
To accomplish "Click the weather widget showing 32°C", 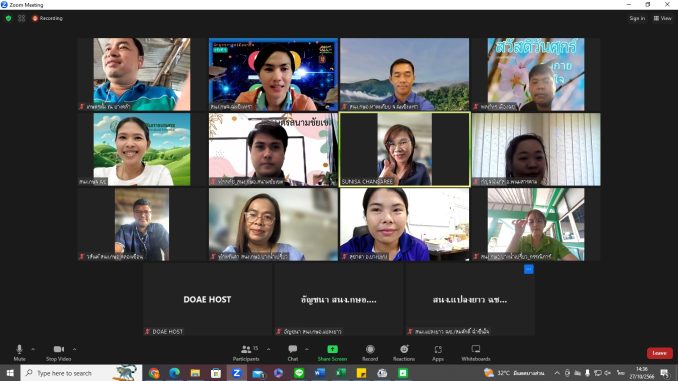I will (x=514, y=373).
